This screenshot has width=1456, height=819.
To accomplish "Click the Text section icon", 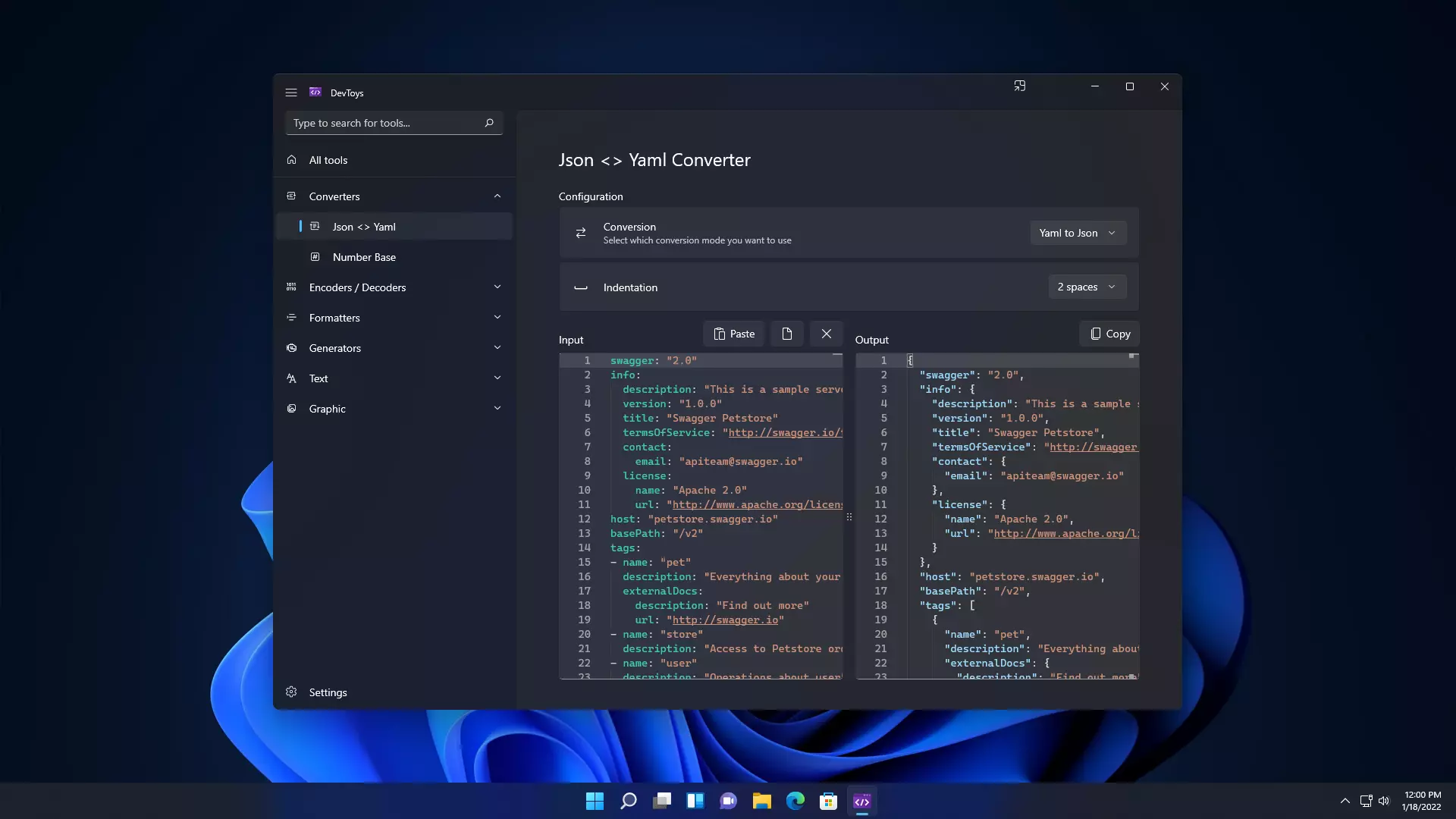I will coord(291,378).
